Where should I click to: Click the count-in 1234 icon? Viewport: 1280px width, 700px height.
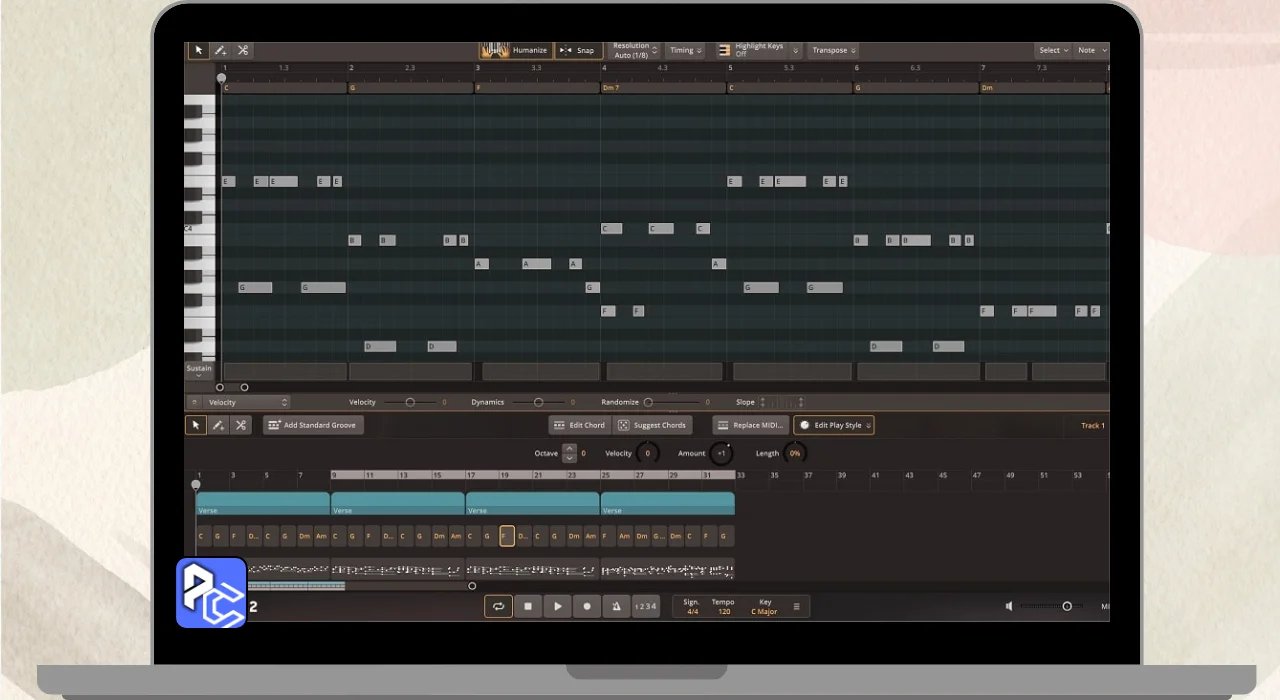point(646,606)
